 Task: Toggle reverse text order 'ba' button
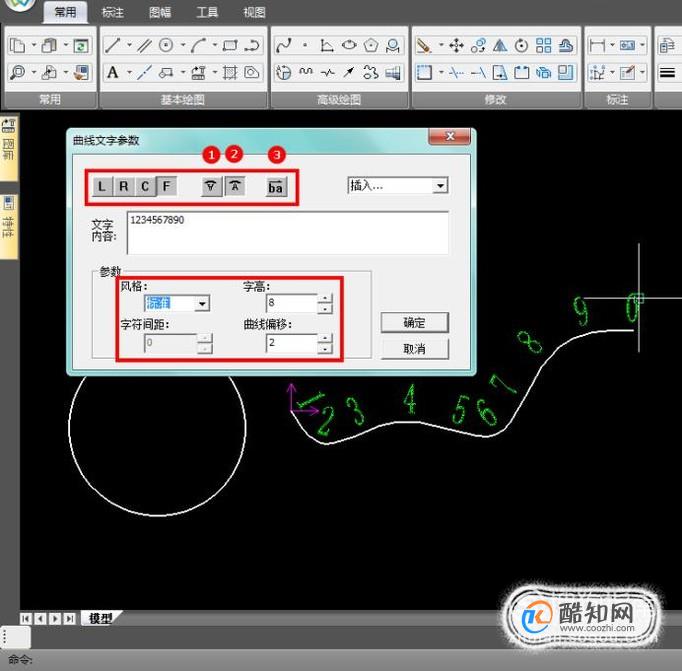pyautogui.click(x=276, y=187)
